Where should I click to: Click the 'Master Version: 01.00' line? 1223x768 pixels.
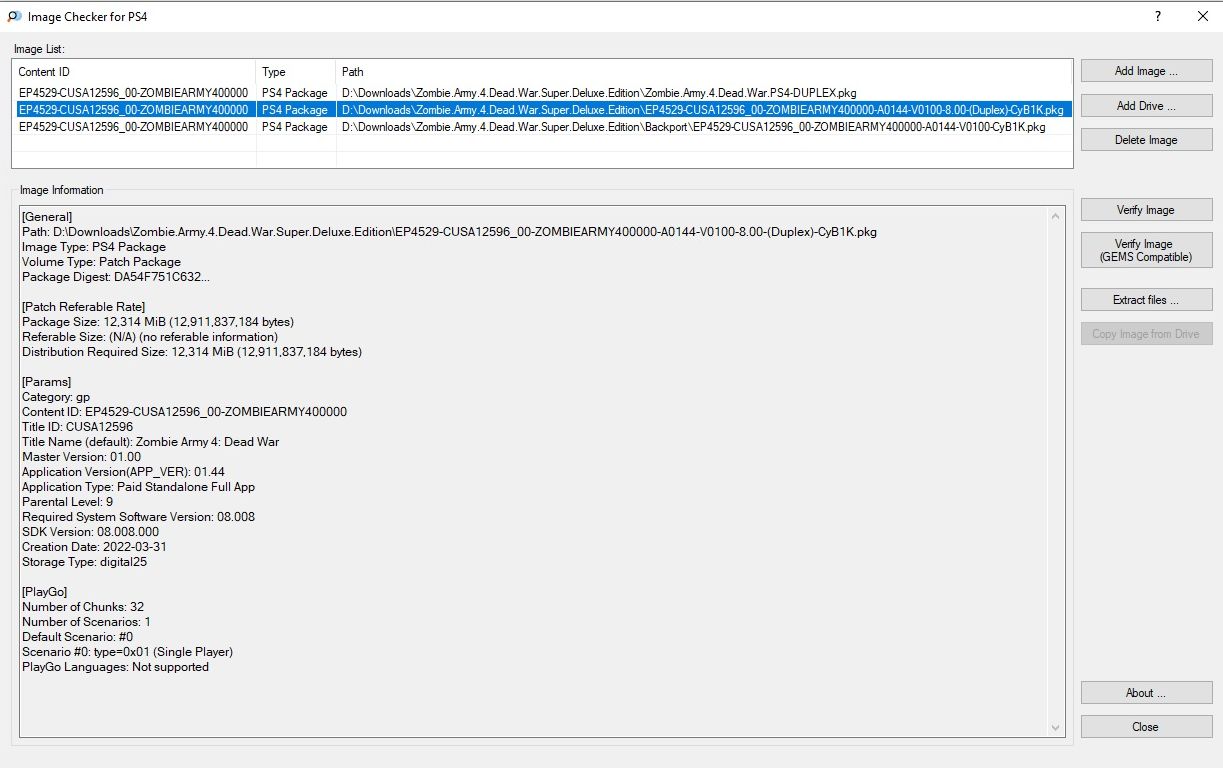81,457
